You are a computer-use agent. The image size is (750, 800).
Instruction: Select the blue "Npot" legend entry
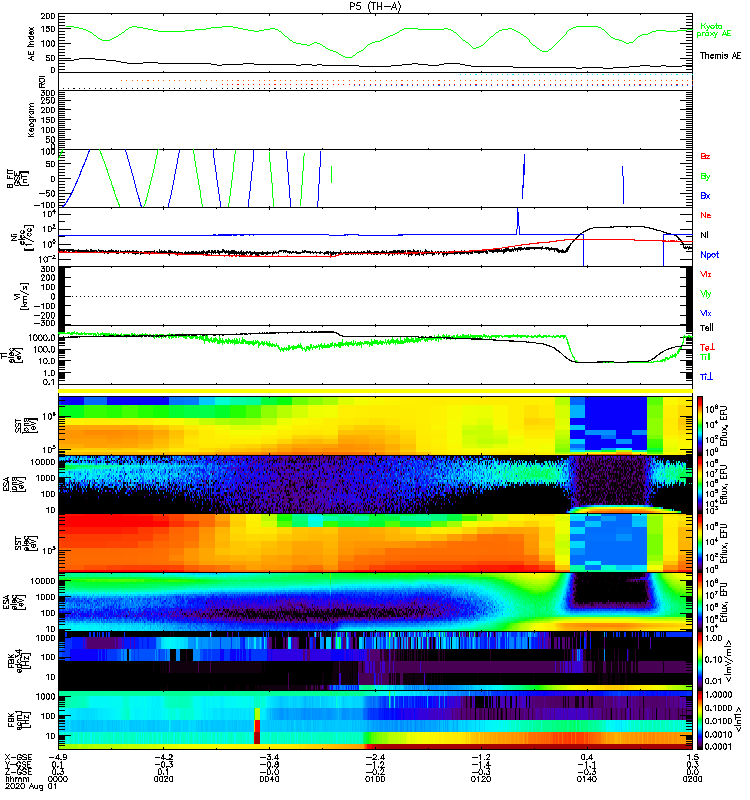tap(710, 255)
